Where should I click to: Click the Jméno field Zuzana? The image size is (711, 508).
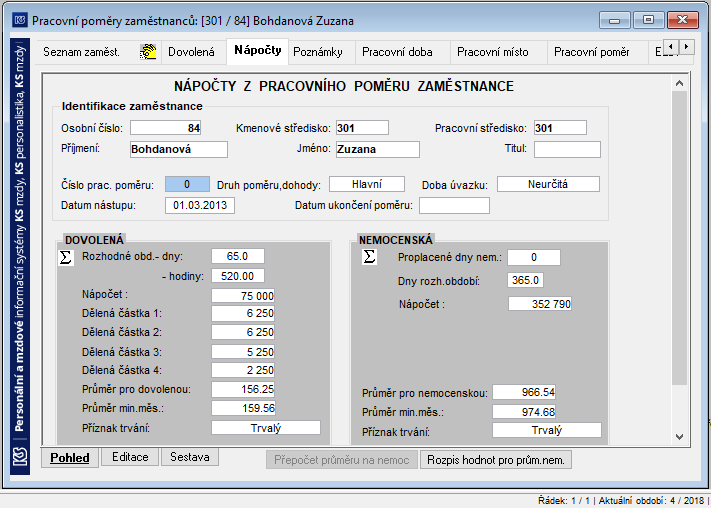(378, 149)
